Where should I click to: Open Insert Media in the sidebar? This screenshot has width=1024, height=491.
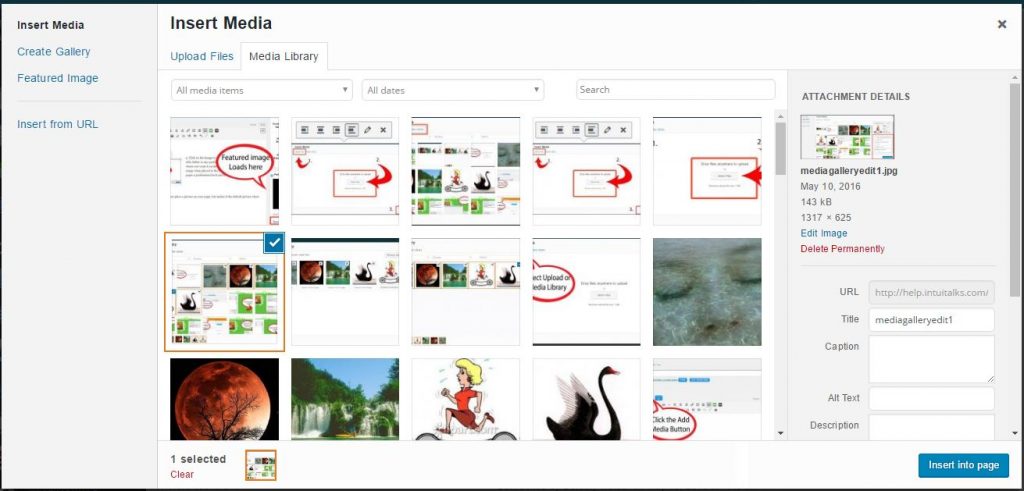click(50, 25)
